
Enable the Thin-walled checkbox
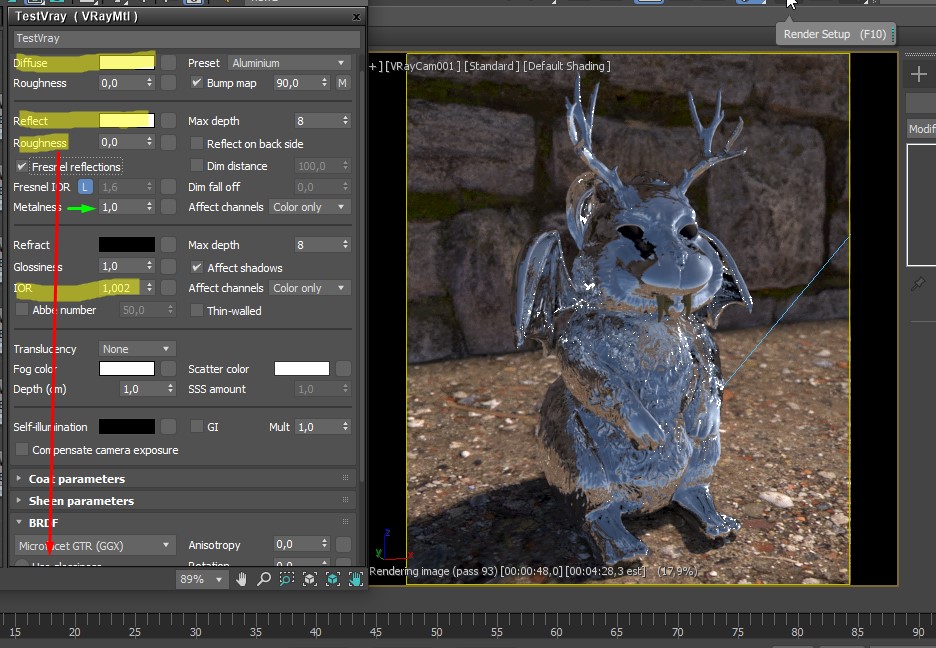pyautogui.click(x=196, y=310)
